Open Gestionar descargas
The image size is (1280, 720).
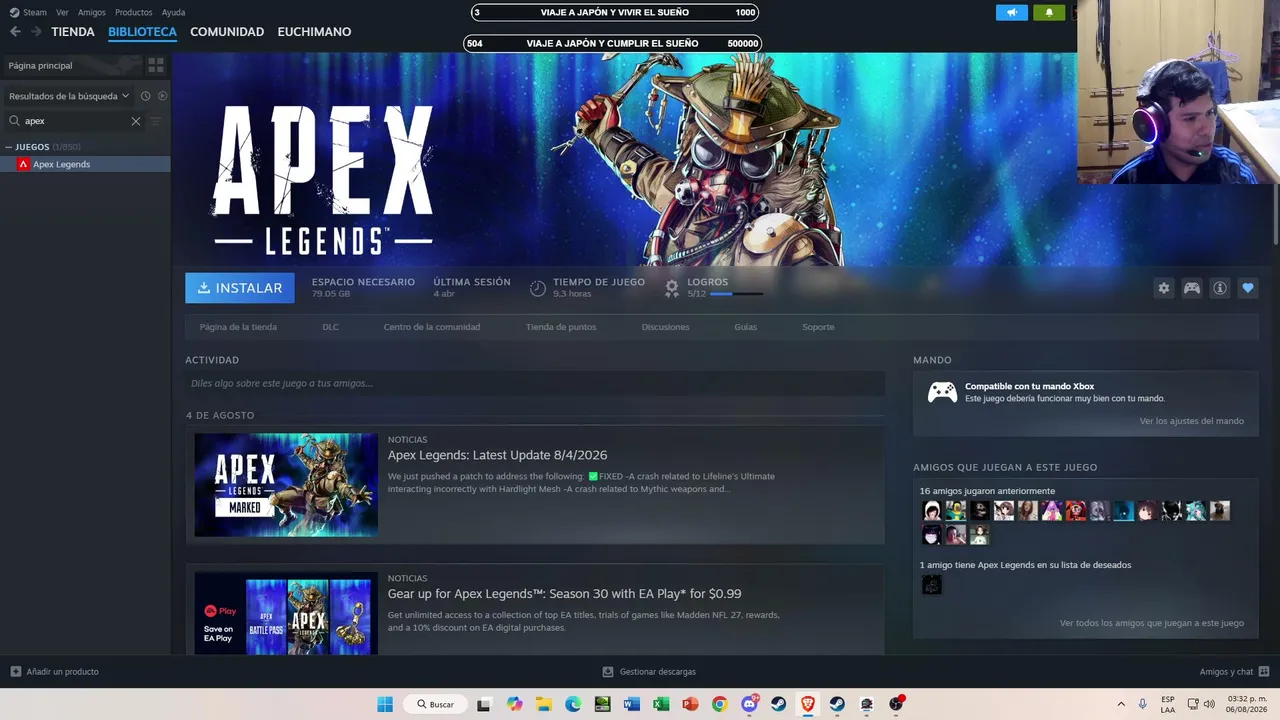tap(649, 672)
